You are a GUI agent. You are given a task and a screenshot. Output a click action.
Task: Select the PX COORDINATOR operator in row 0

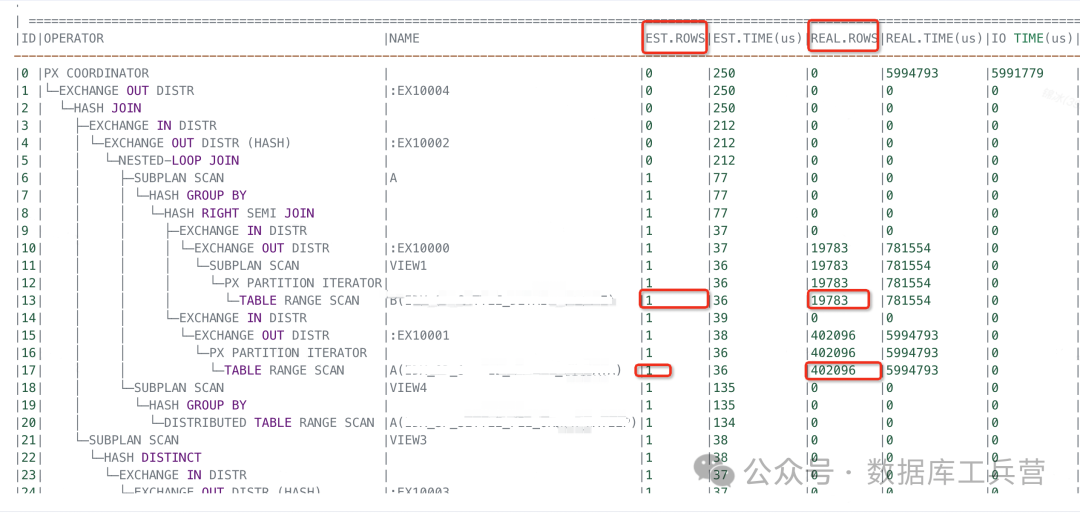[x=96, y=73]
